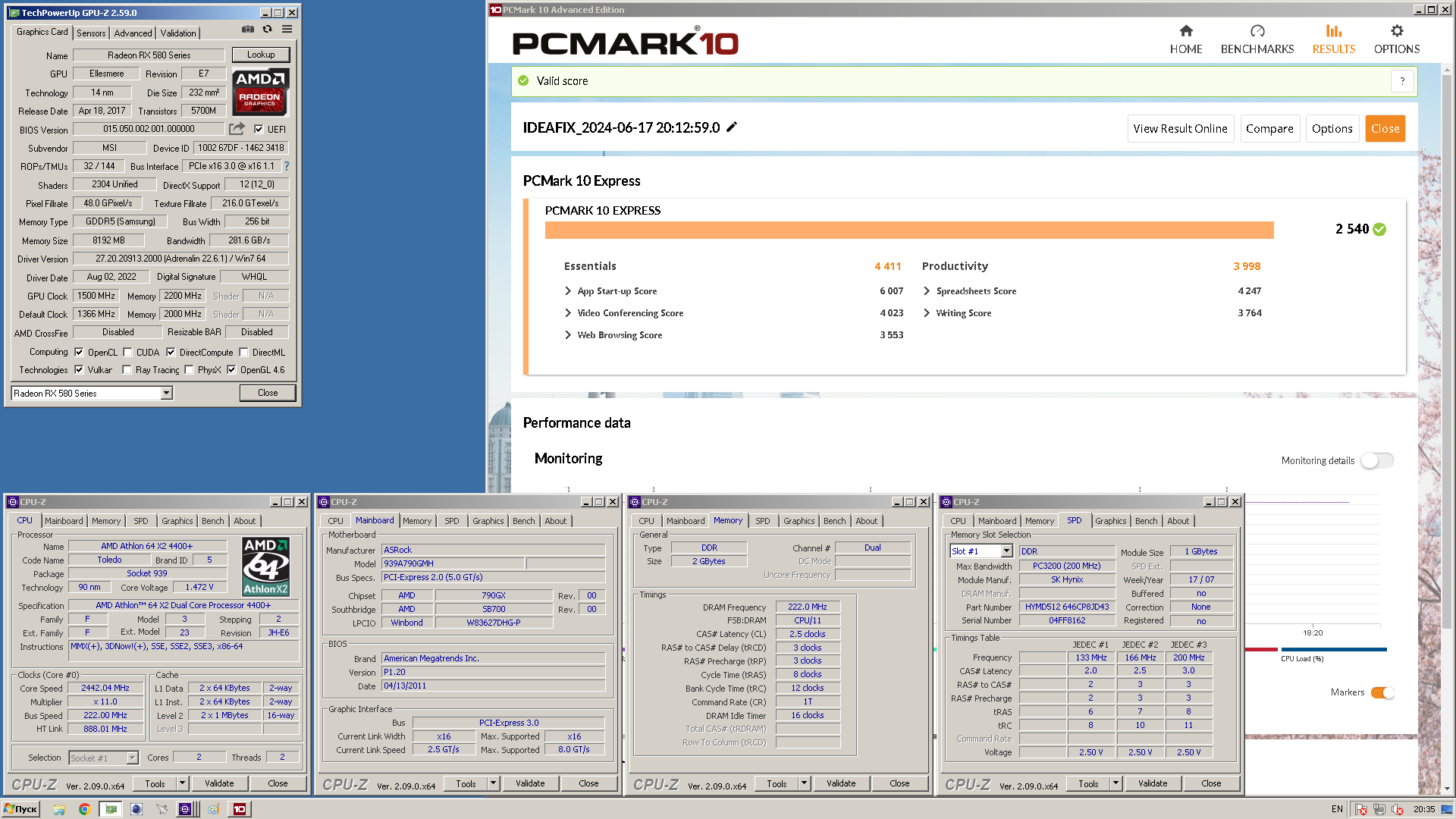Open the GPU-Z hamburger menu
Viewport: 1456px width, 819px height.
[x=287, y=30]
